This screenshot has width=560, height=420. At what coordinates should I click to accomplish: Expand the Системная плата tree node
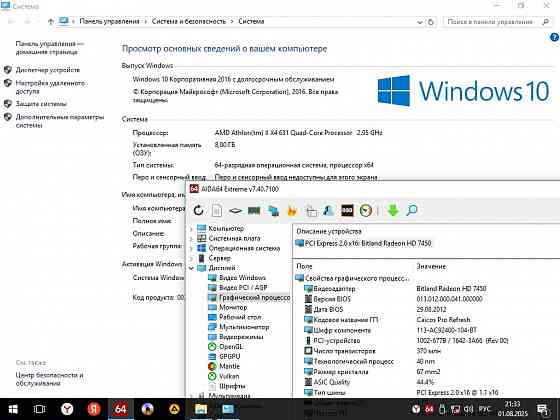click(191, 239)
